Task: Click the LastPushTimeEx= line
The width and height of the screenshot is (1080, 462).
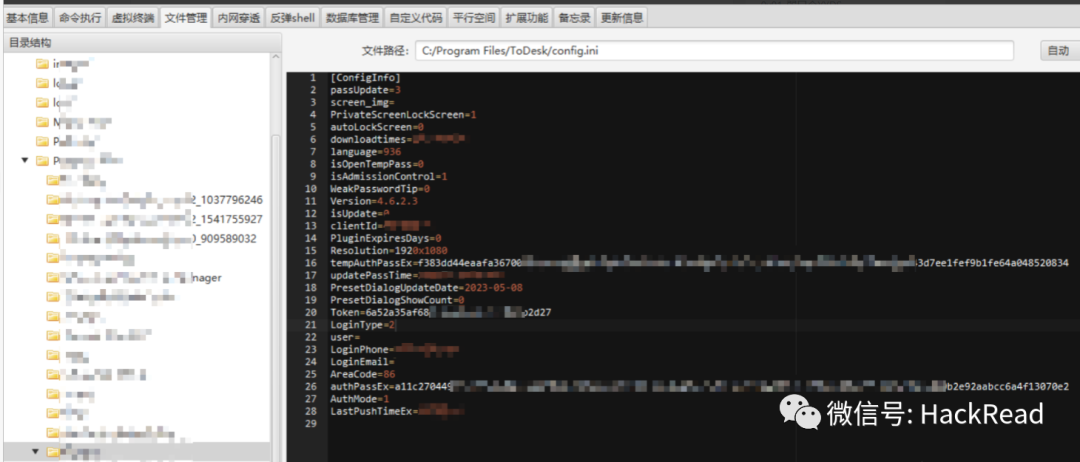Action: pyautogui.click(x=398, y=411)
